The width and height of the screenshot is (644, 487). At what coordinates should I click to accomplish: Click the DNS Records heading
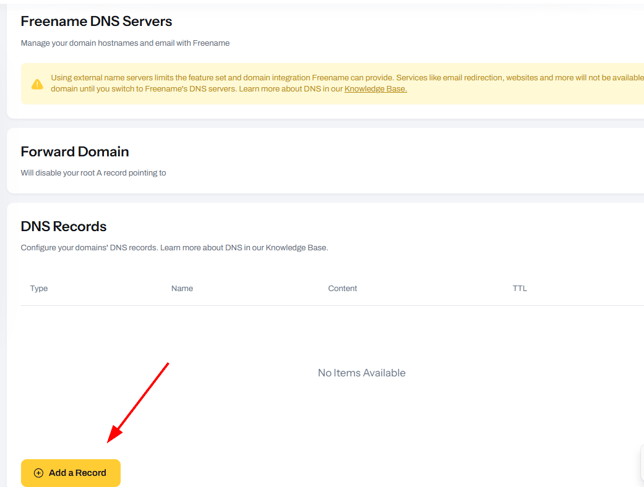tap(63, 226)
